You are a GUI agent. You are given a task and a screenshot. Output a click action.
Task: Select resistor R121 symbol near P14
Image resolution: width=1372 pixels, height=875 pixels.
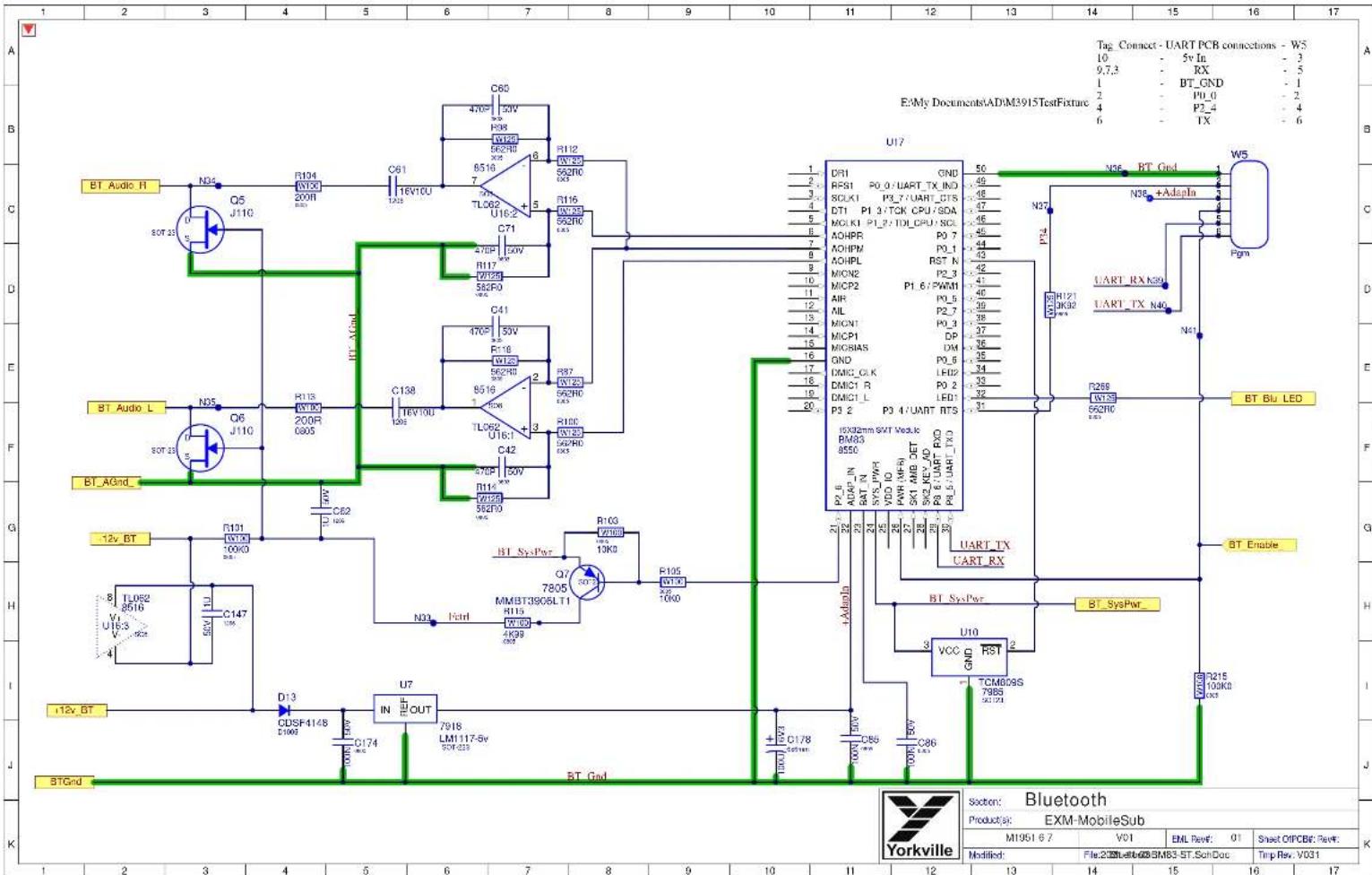click(1050, 305)
